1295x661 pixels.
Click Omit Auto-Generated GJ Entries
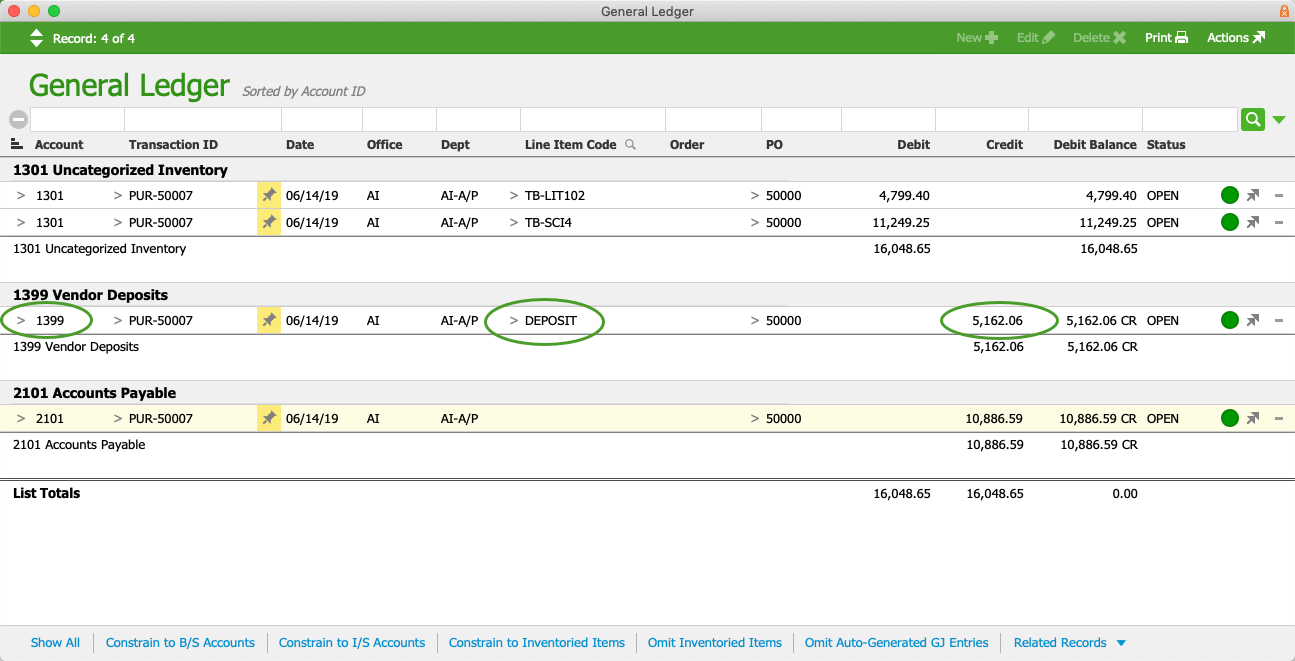(x=897, y=643)
